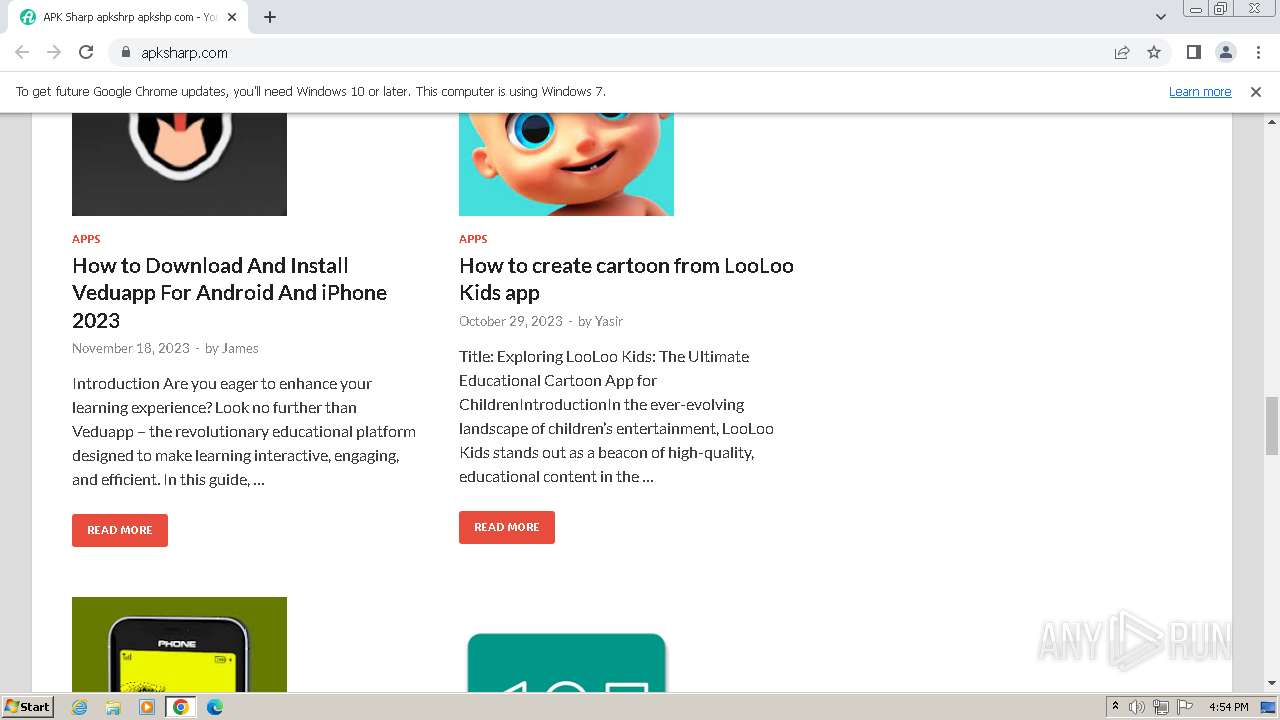Launch Internet Explorer from taskbar
Image resolution: width=1280 pixels, height=720 pixels.
(80, 707)
